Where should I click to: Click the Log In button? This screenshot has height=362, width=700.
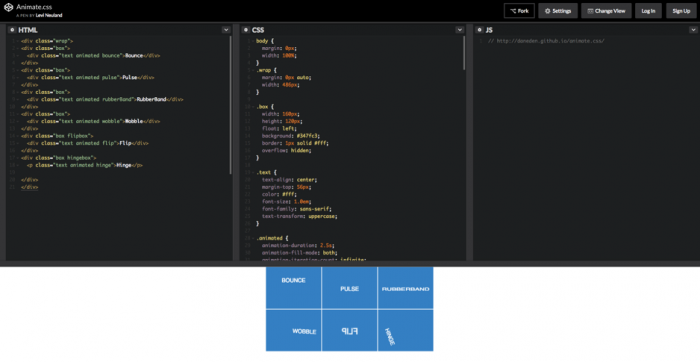(x=648, y=11)
